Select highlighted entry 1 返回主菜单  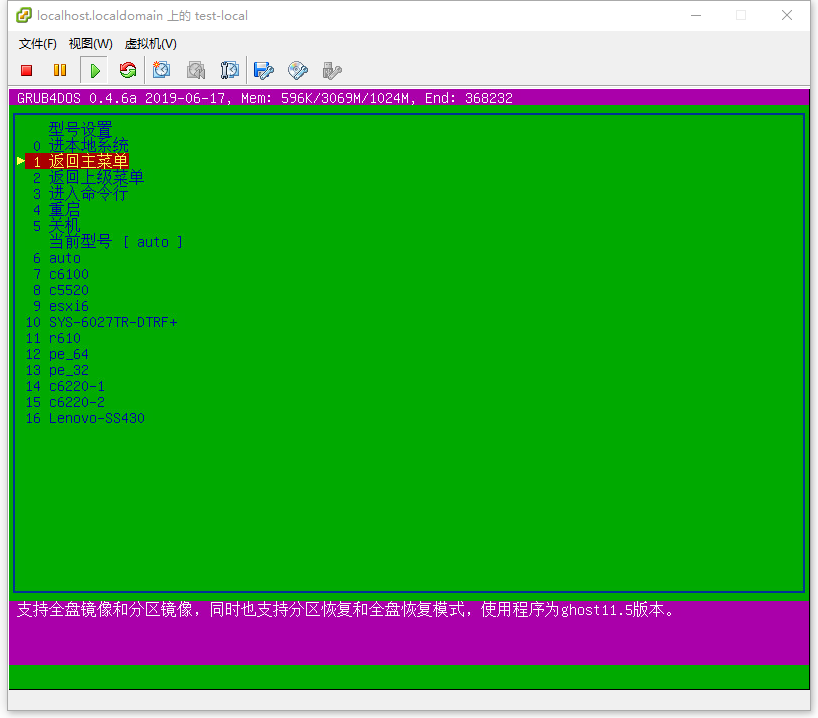[x=77, y=162]
